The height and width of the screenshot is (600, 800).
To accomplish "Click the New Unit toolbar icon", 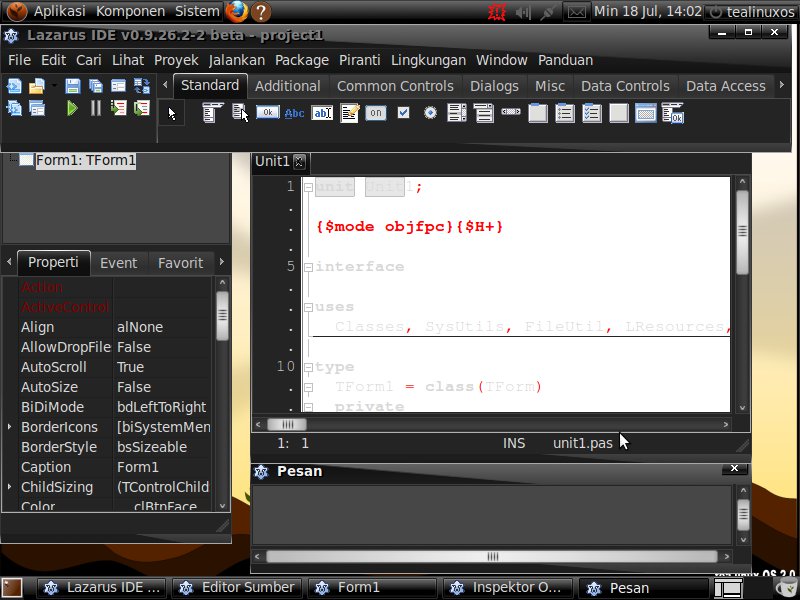I will click(x=14, y=86).
